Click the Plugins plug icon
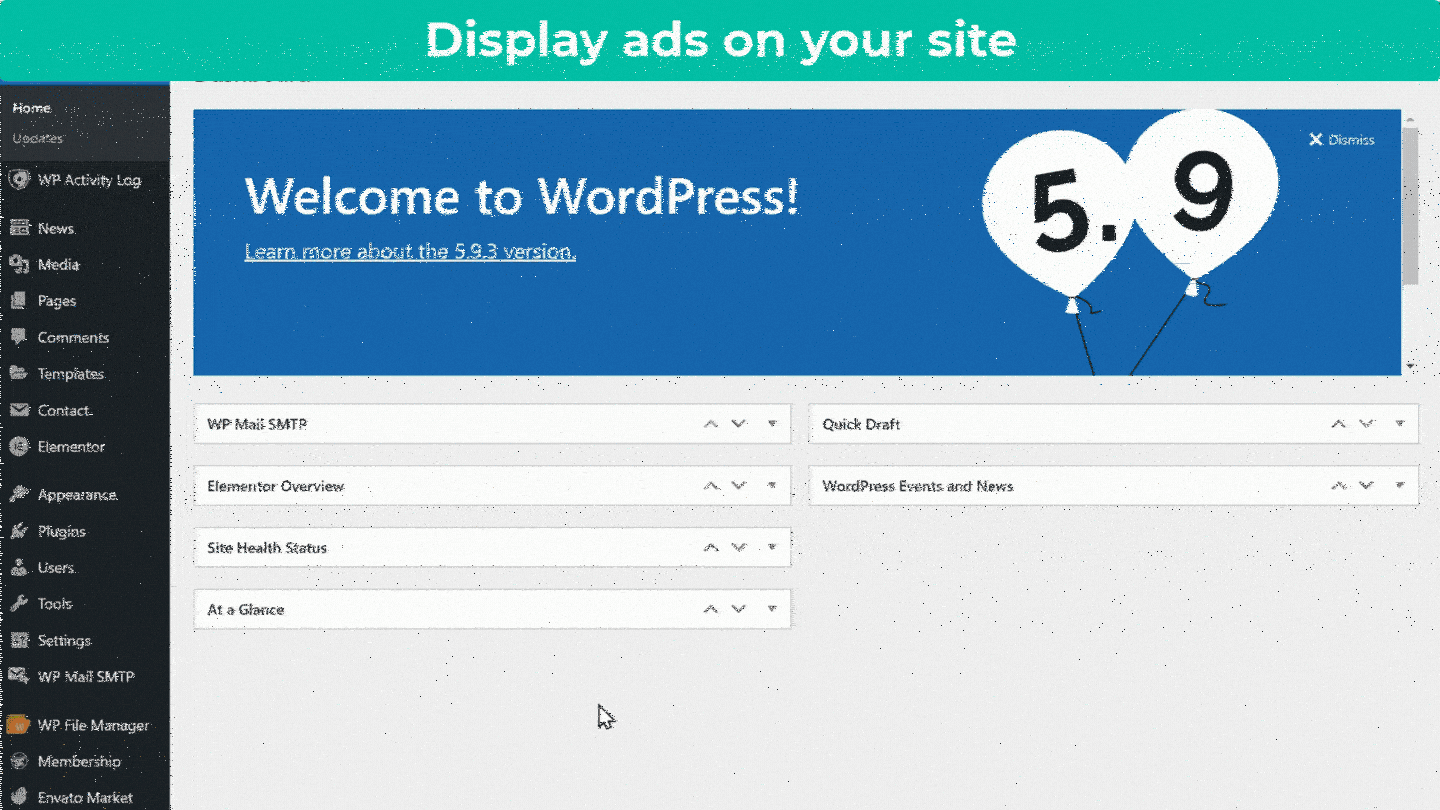 pyautogui.click(x=19, y=531)
